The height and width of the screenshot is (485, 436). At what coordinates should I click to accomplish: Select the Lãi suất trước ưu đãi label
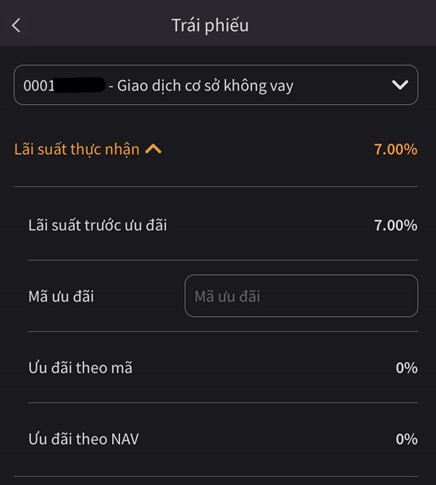click(x=97, y=225)
